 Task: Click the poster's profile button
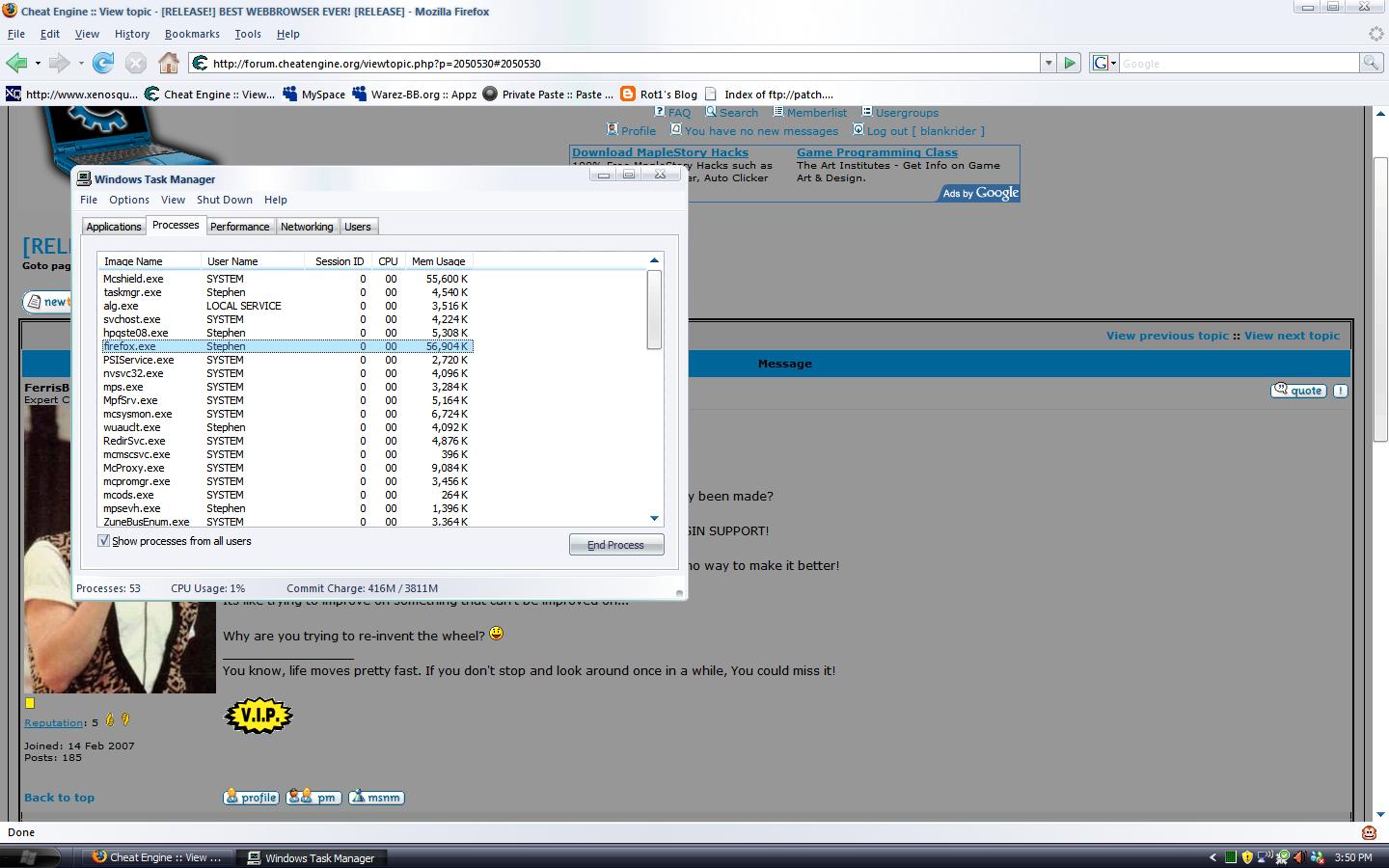(x=251, y=798)
